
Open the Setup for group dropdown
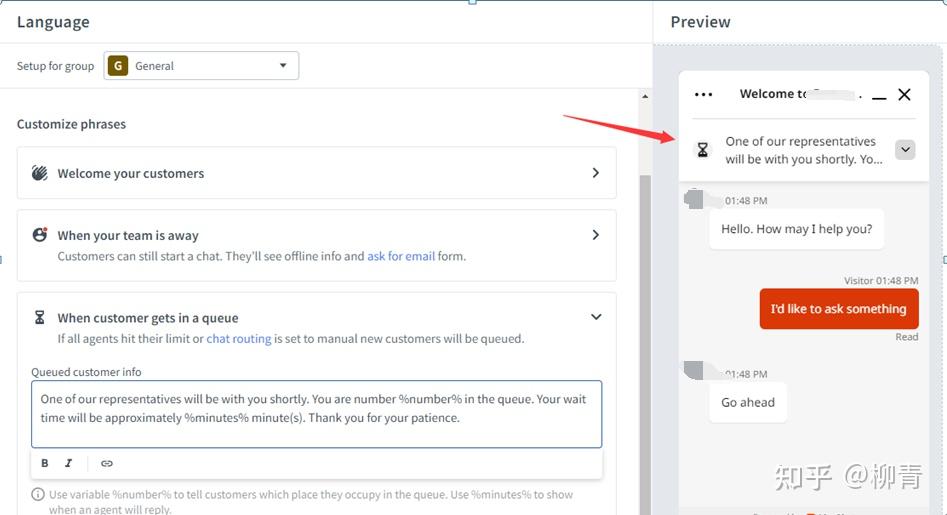(x=201, y=66)
